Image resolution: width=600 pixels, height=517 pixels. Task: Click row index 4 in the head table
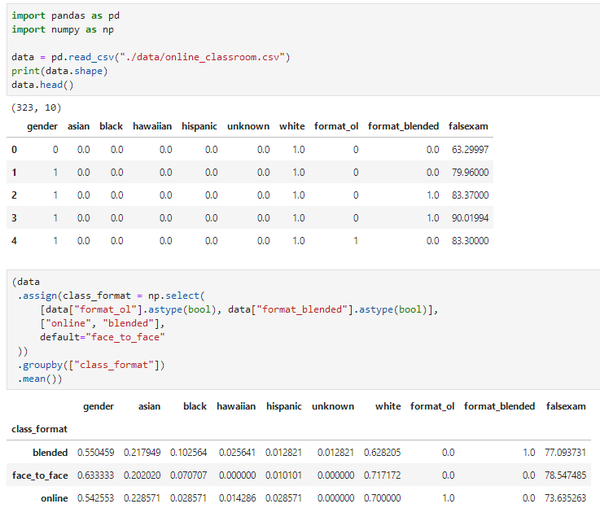click(14, 241)
